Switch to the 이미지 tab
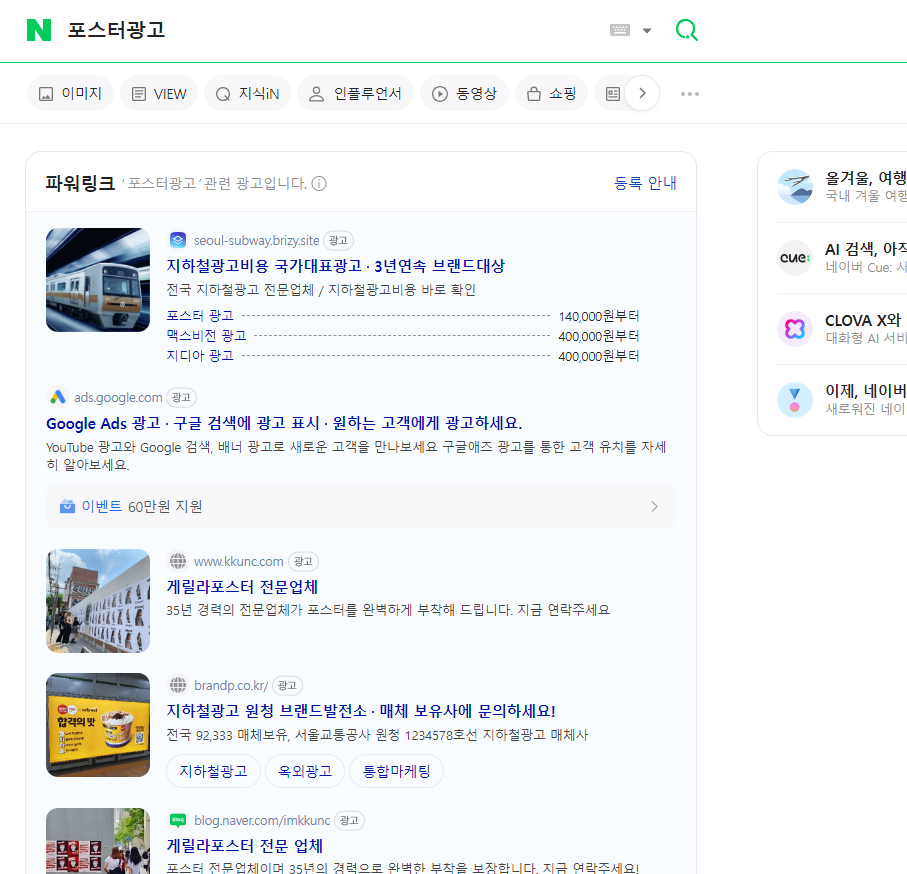The image size is (907, 874). point(71,94)
